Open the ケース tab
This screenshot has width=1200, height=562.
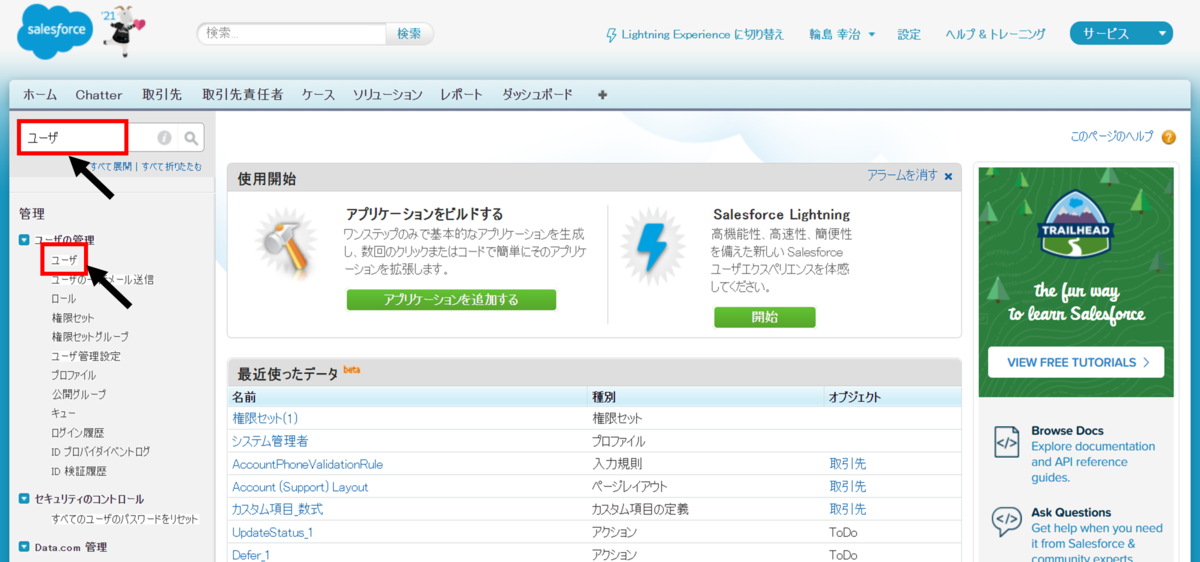coord(318,95)
